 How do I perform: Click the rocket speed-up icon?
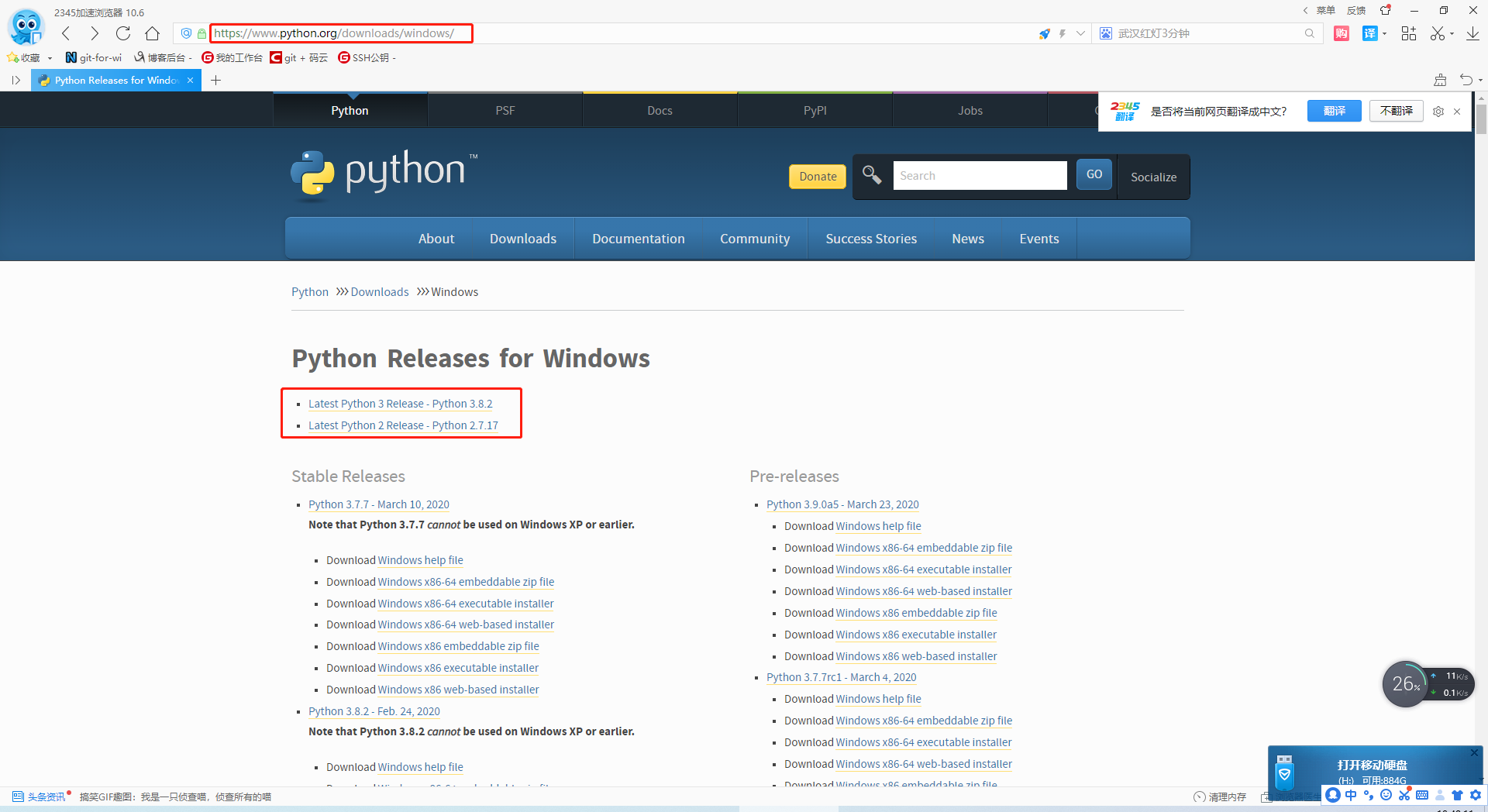[x=1045, y=33]
